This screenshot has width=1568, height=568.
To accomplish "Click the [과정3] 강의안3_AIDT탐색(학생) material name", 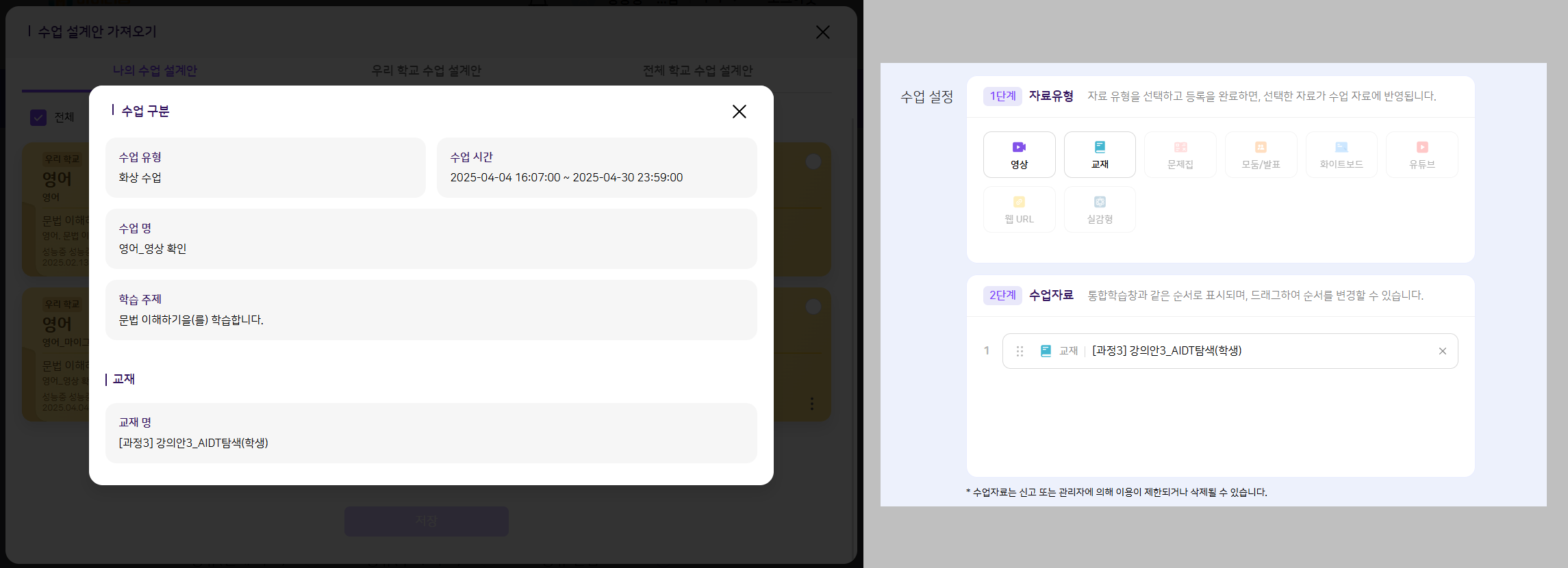I will point(1167,351).
